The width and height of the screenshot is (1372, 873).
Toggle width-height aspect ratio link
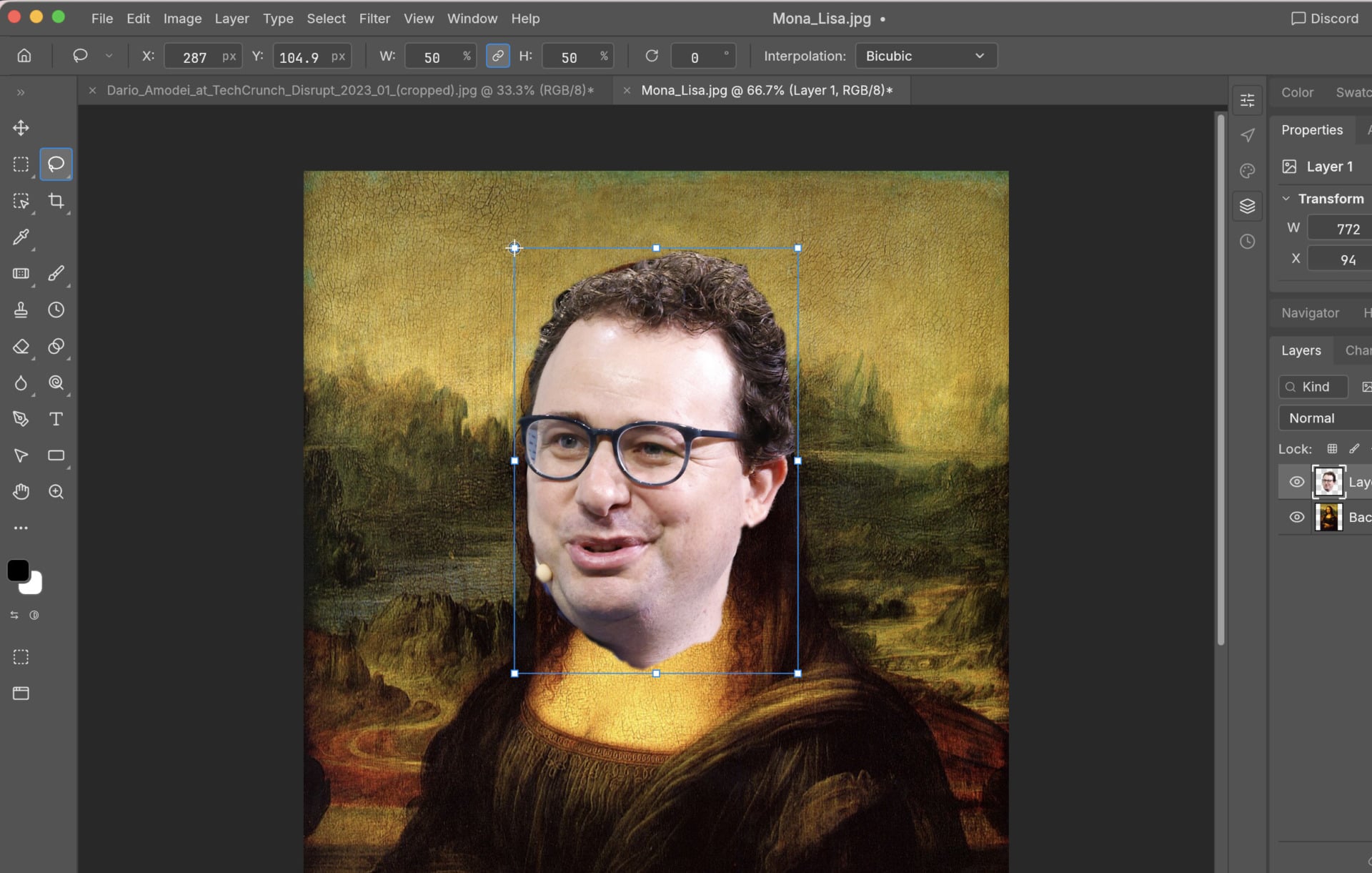point(498,56)
